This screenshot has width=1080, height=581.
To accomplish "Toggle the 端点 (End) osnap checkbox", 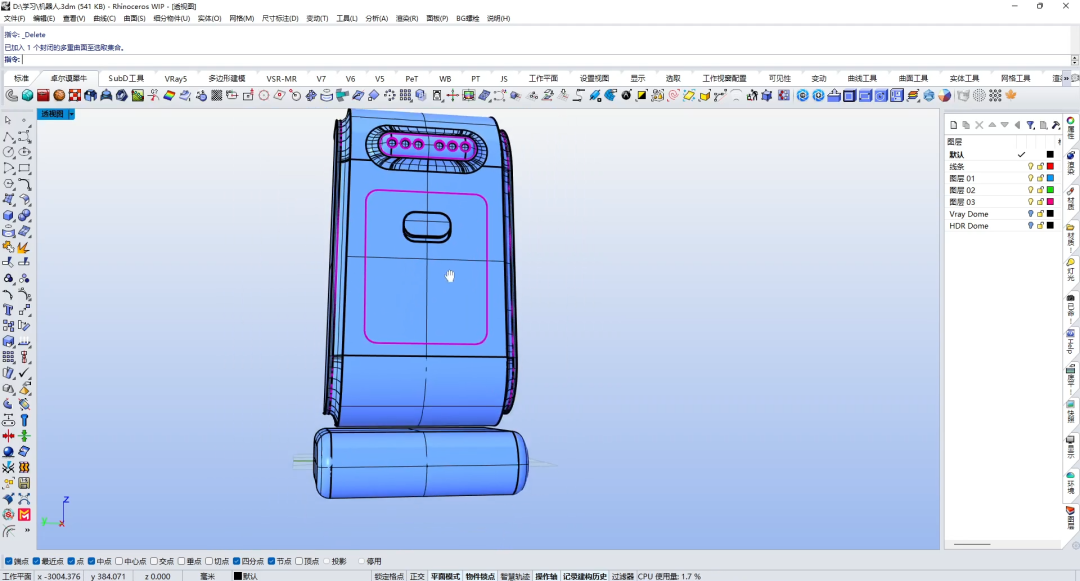I will pos(8,561).
